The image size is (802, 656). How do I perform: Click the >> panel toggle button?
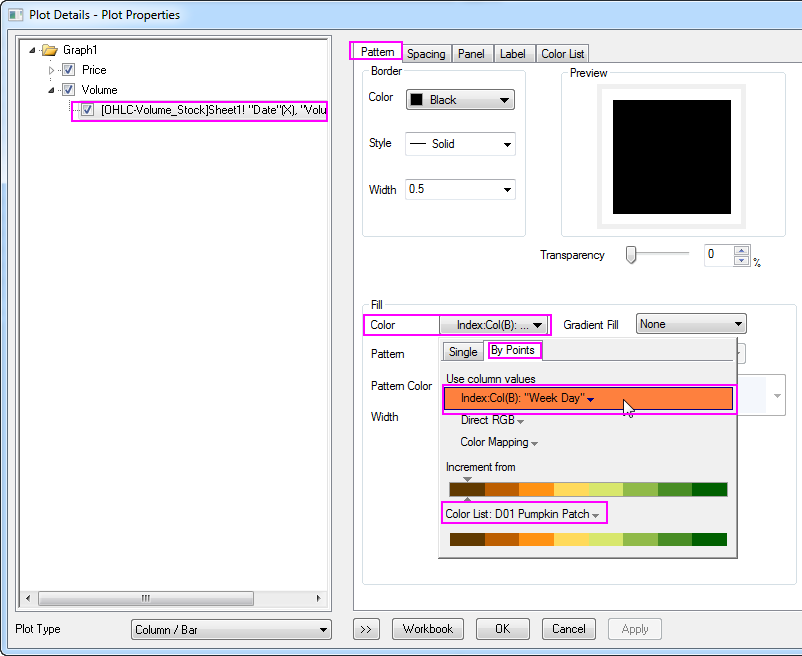(366, 629)
